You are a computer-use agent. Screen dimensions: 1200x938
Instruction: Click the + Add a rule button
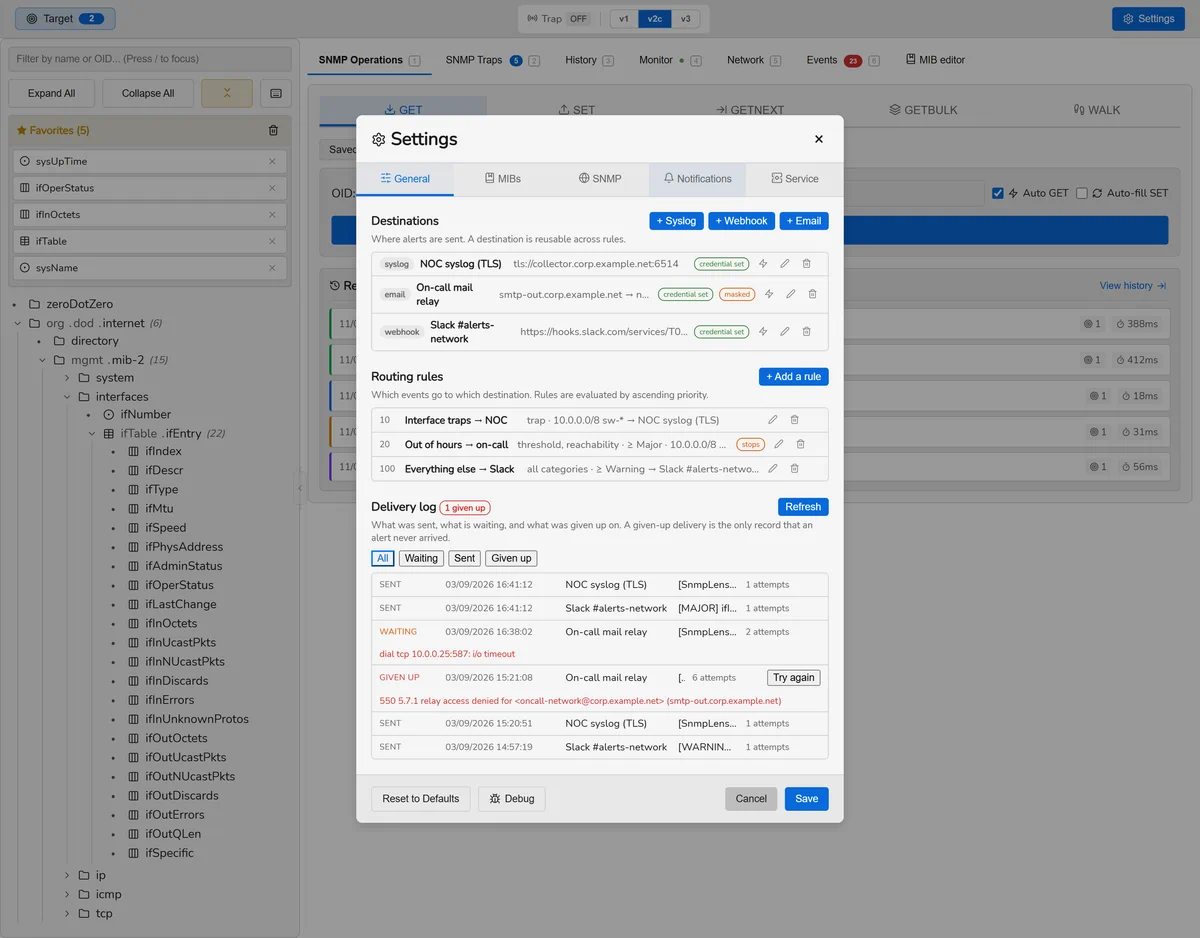tap(794, 377)
